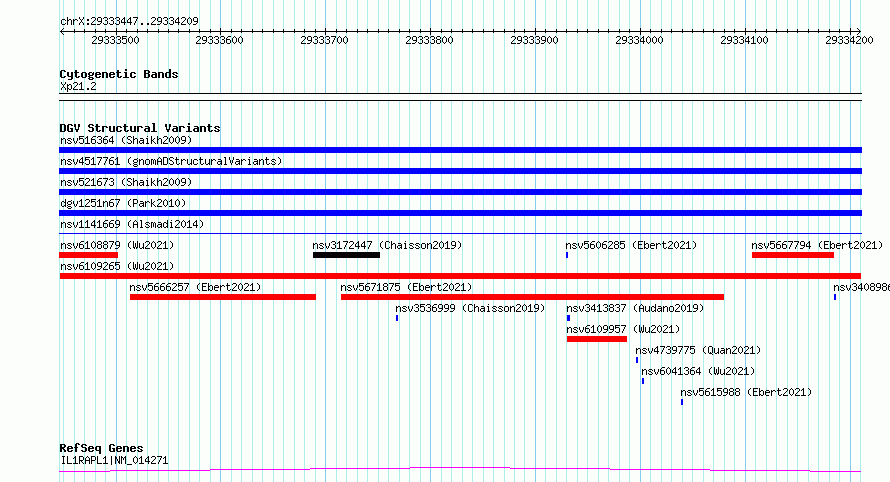Screen dimensions: 890x482
Task: Click the chrX:29333447..29334209 position label
Action: [x=129, y=21]
